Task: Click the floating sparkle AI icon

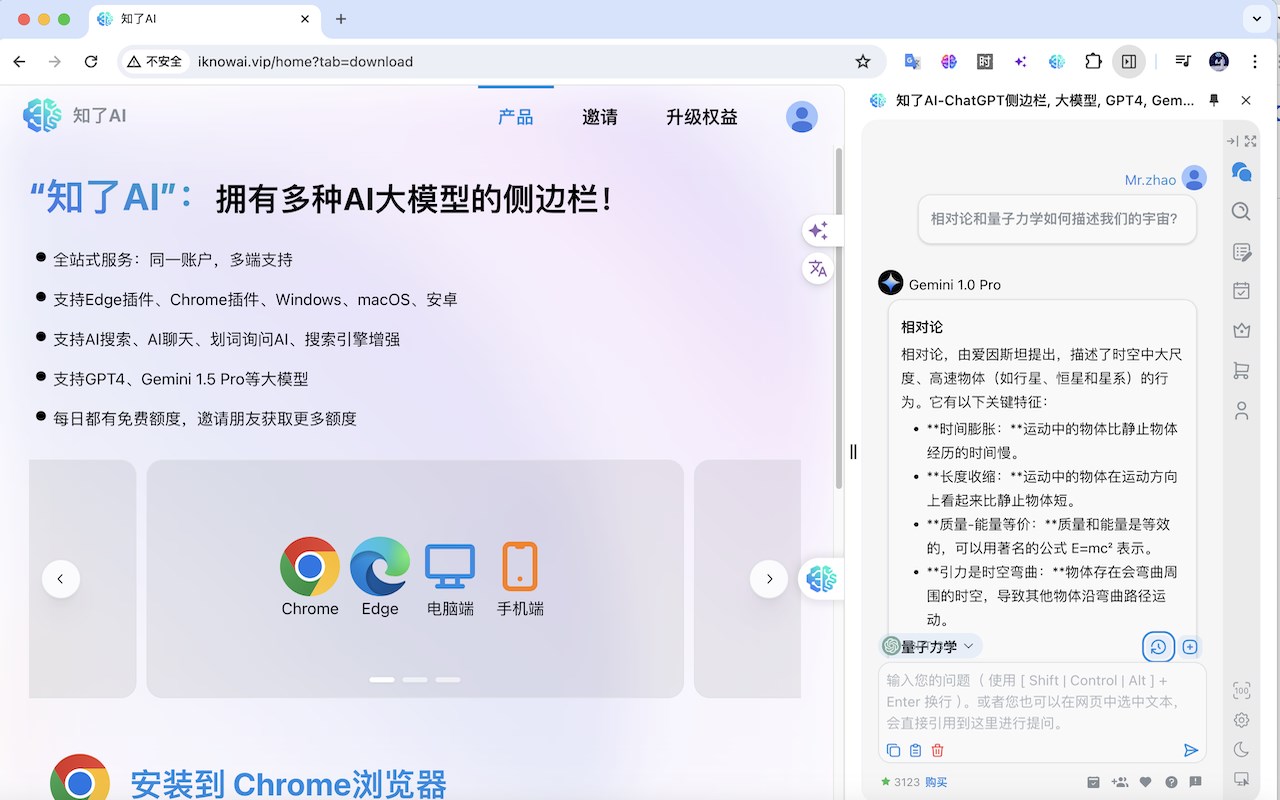Action: point(818,231)
